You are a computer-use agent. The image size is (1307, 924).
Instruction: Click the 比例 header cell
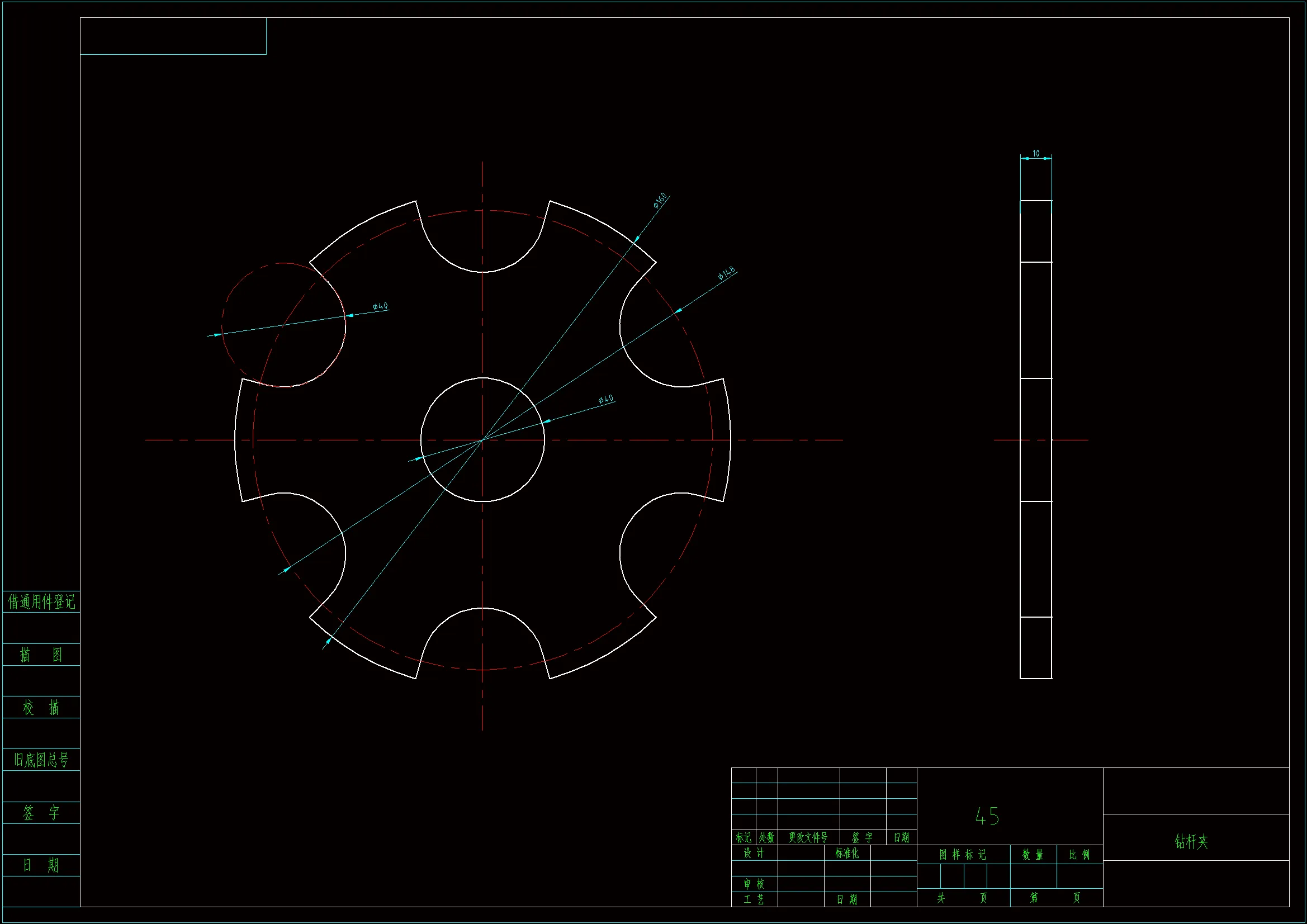click(x=1079, y=855)
